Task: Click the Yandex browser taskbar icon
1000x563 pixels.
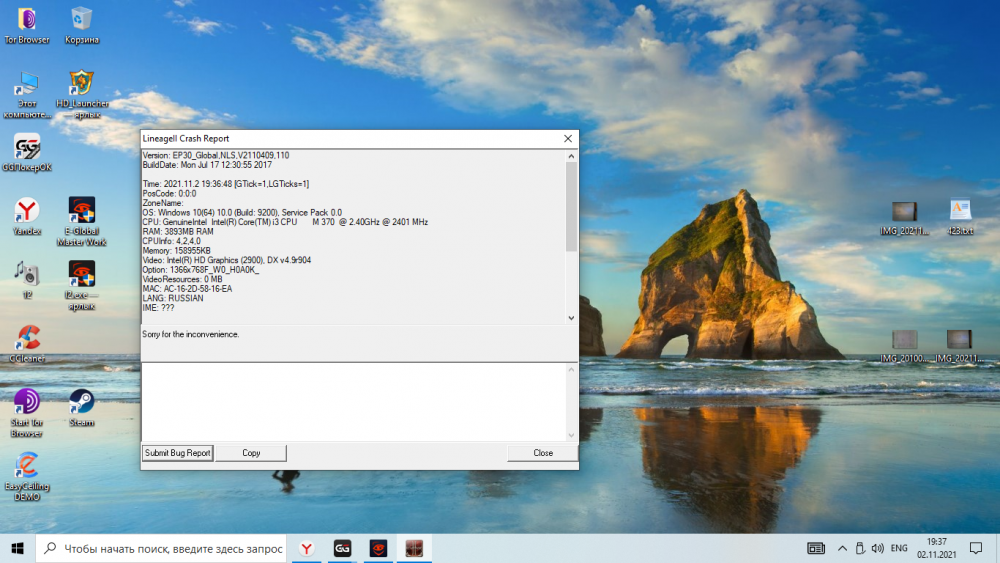Action: pos(308,548)
